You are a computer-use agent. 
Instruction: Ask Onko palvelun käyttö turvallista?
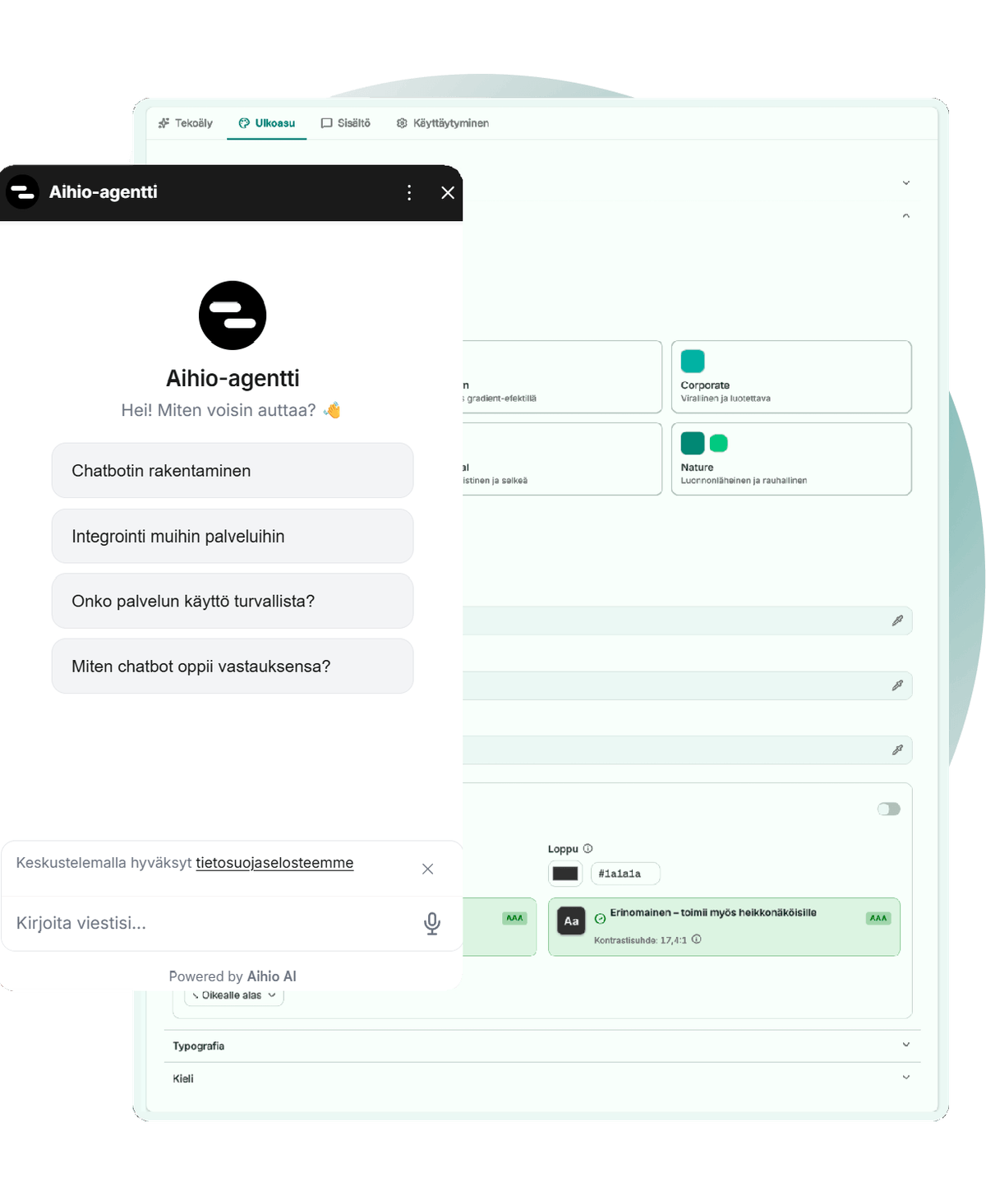point(233,601)
